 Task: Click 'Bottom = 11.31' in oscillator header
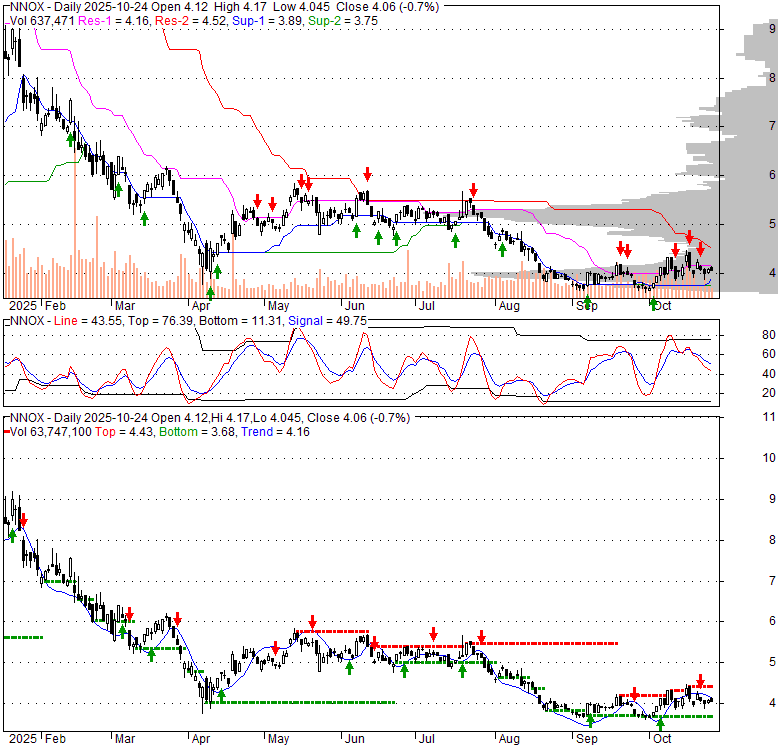[240, 321]
